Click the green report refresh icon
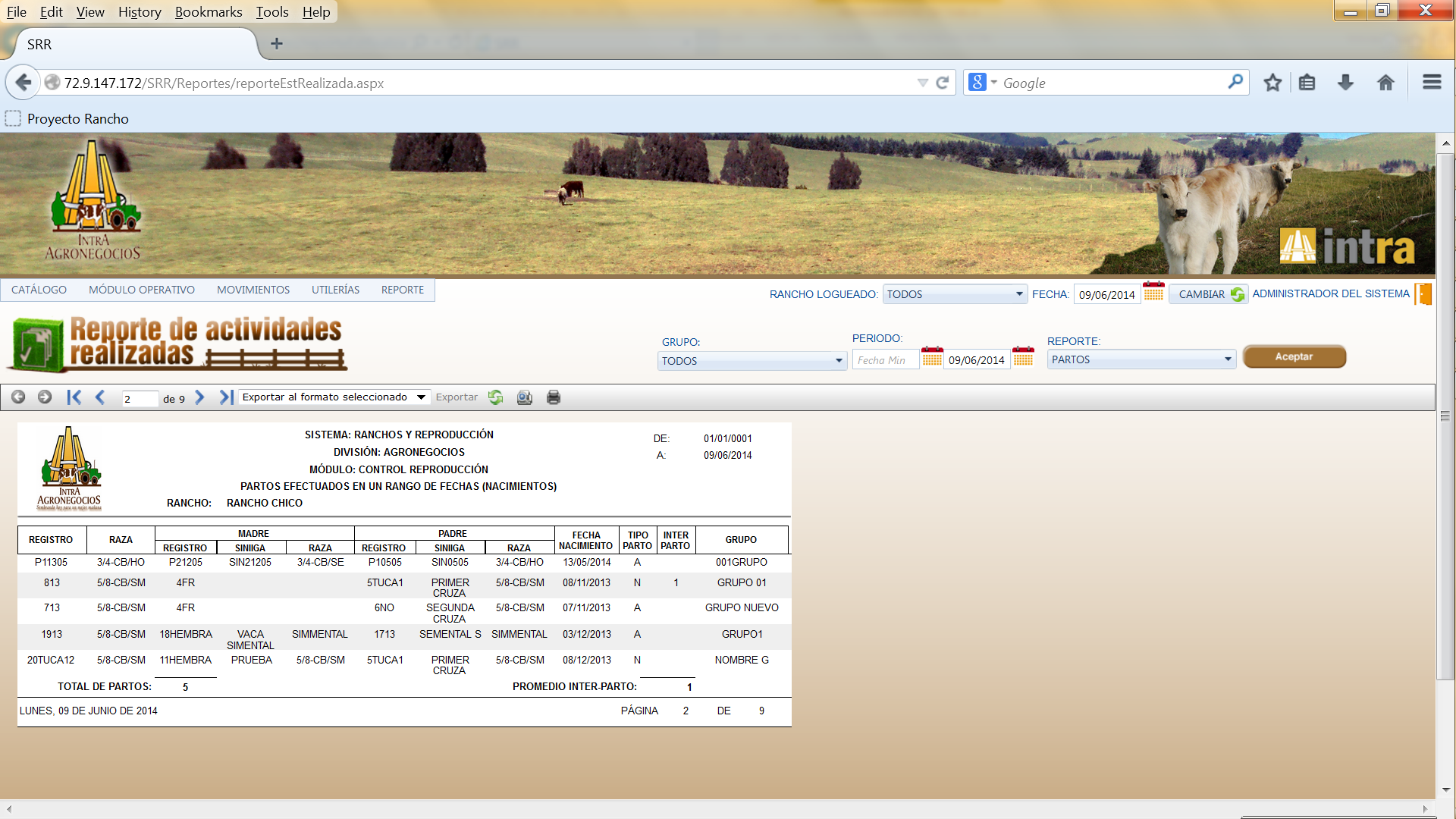Viewport: 1456px width, 819px height. click(495, 397)
